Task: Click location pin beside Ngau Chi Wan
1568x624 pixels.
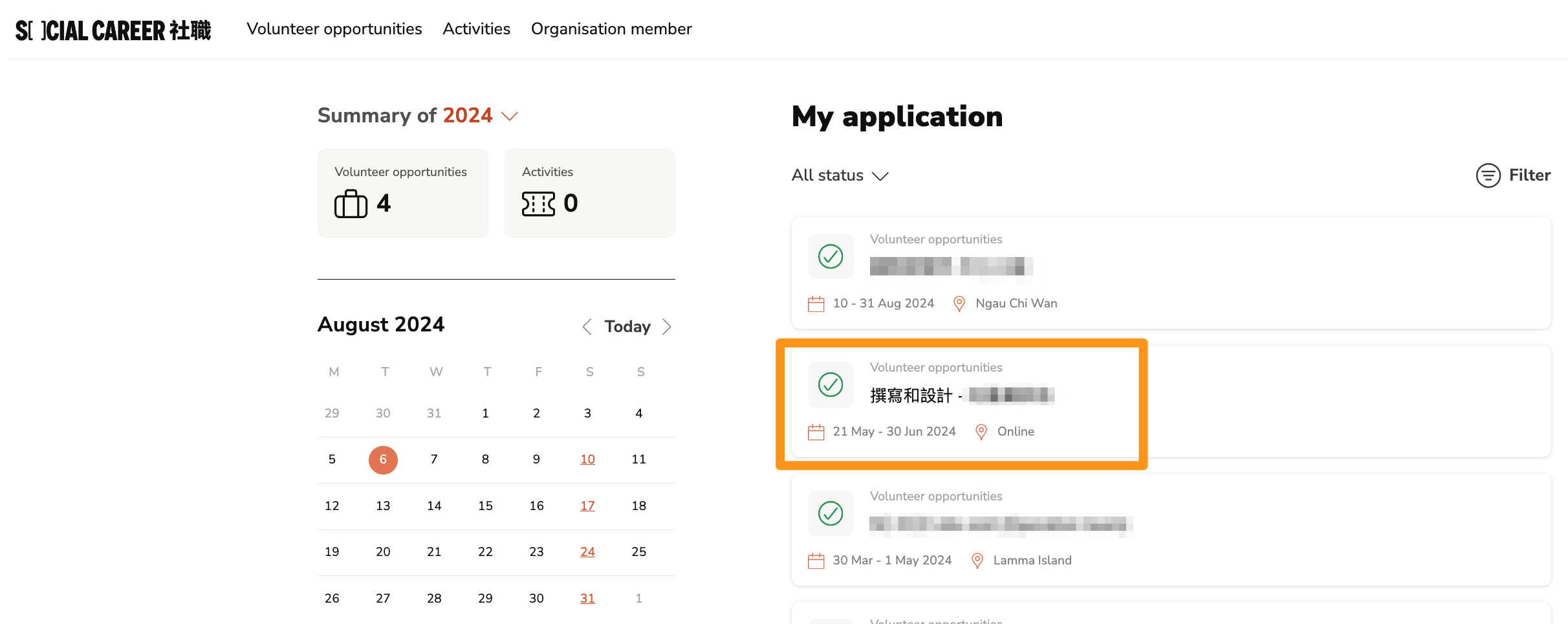Action: coord(959,304)
